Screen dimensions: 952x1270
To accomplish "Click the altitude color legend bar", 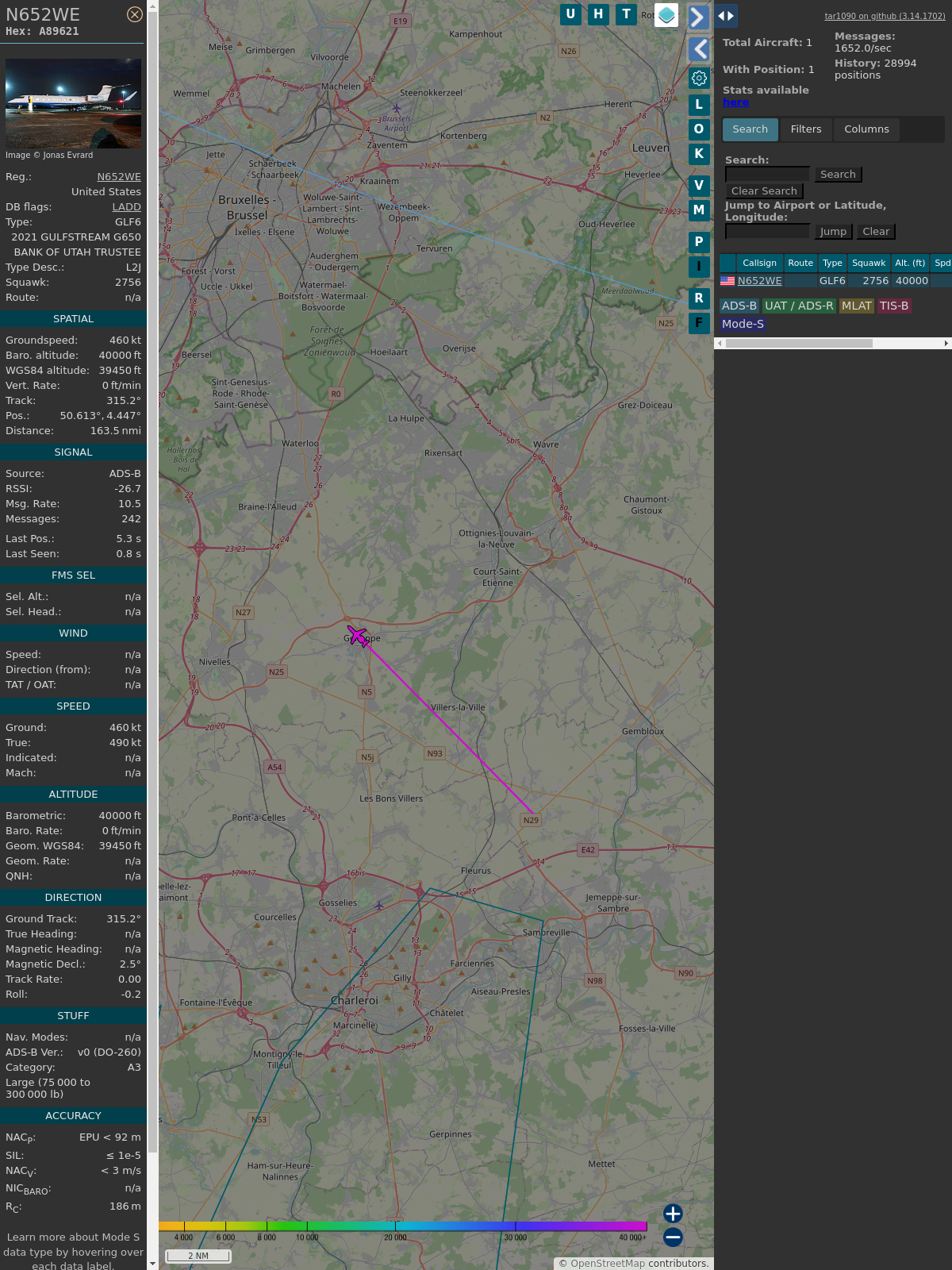I will coord(403,1226).
